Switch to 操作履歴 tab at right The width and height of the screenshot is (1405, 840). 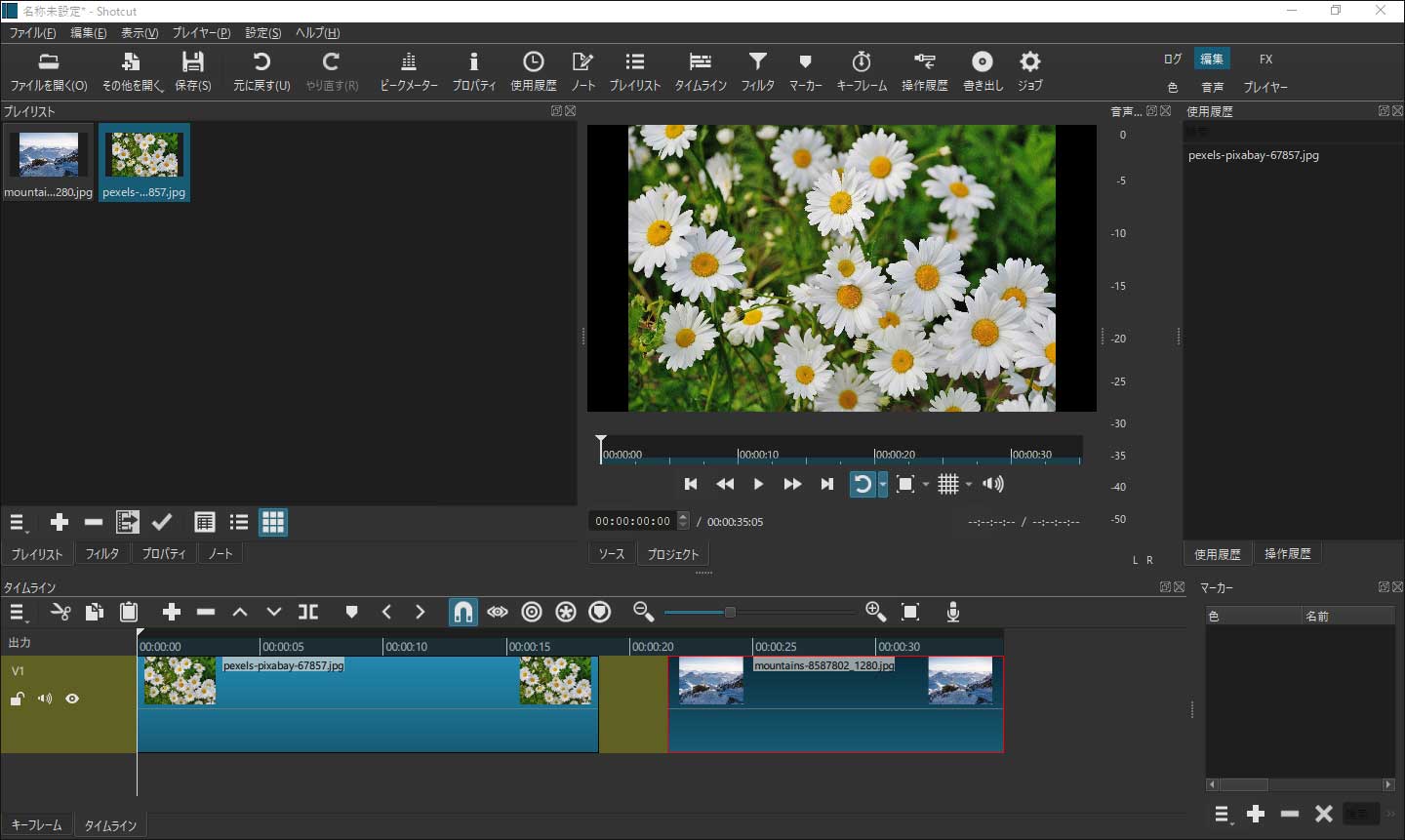[1288, 553]
